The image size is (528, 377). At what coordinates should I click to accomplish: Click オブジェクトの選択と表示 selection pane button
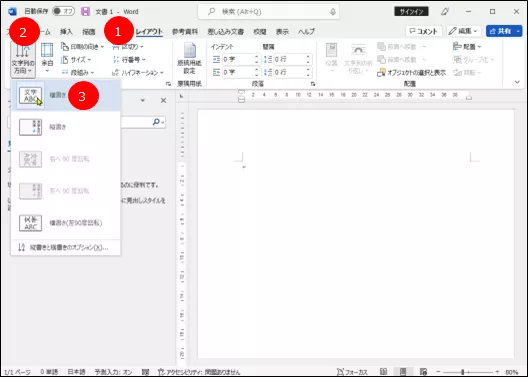(411, 73)
